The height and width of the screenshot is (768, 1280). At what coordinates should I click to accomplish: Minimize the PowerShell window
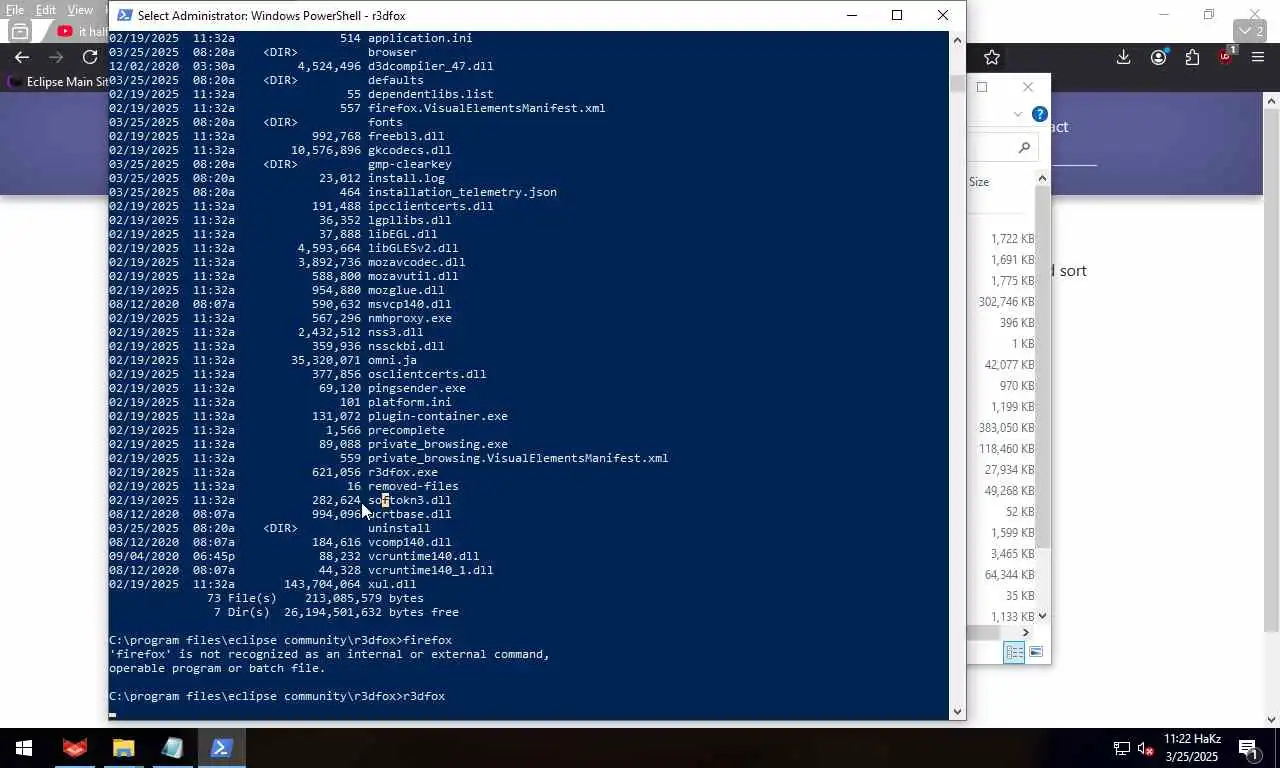(x=851, y=15)
